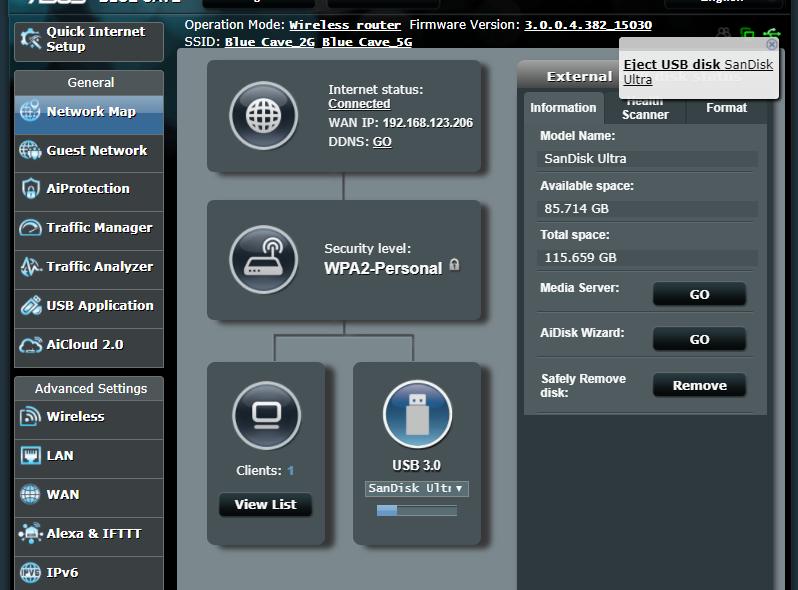Click the View List clients button

265,504
